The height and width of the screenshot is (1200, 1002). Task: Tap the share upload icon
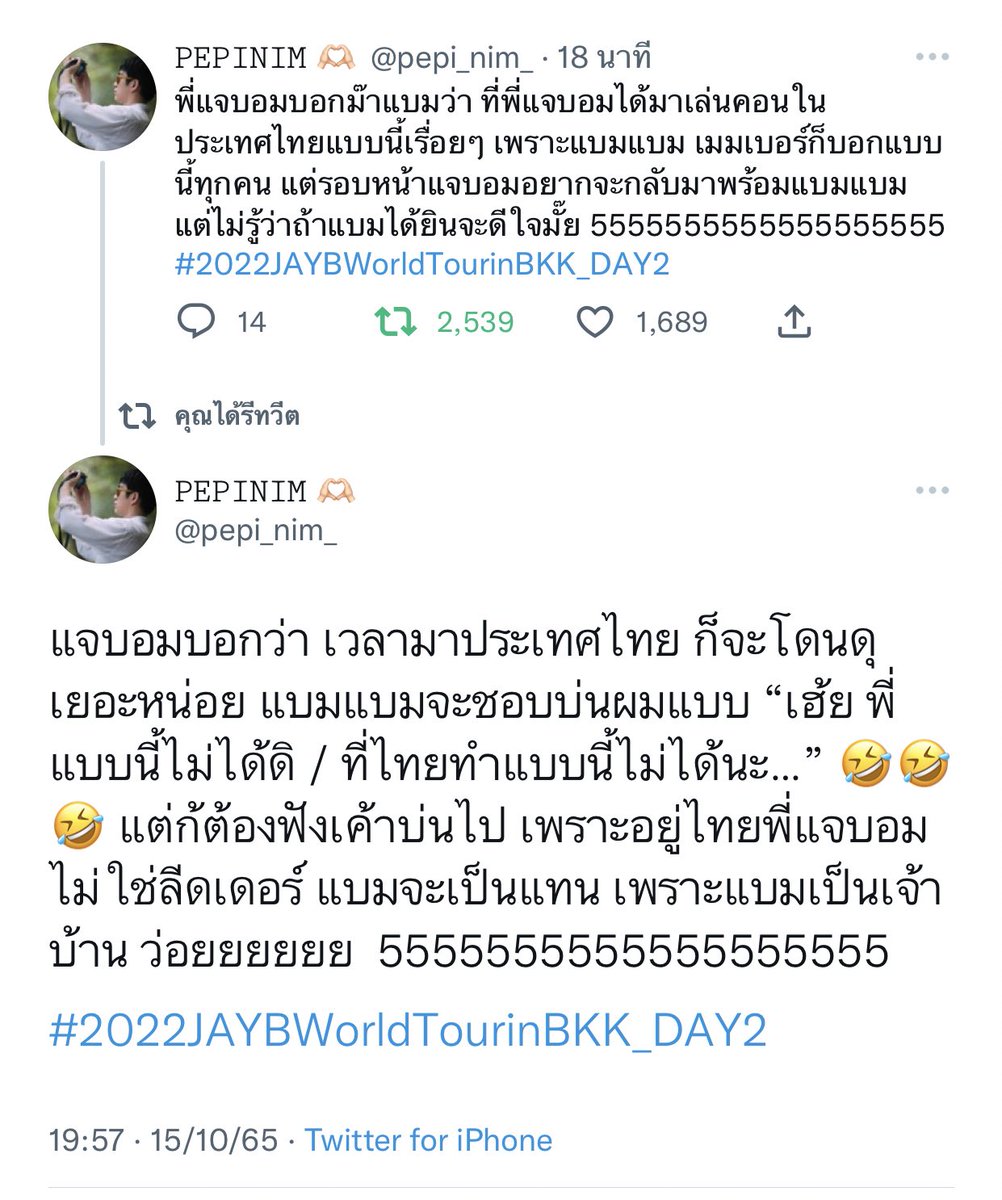click(793, 322)
